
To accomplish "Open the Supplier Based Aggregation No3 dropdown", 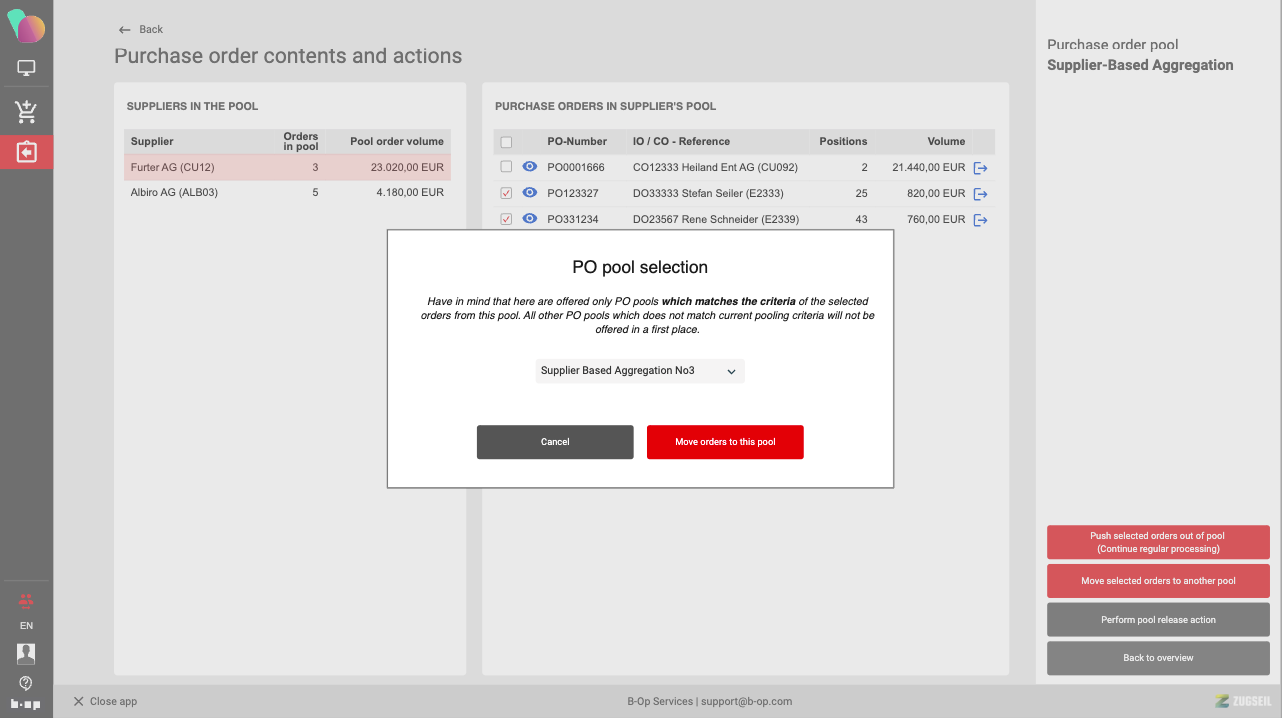I will [x=640, y=371].
